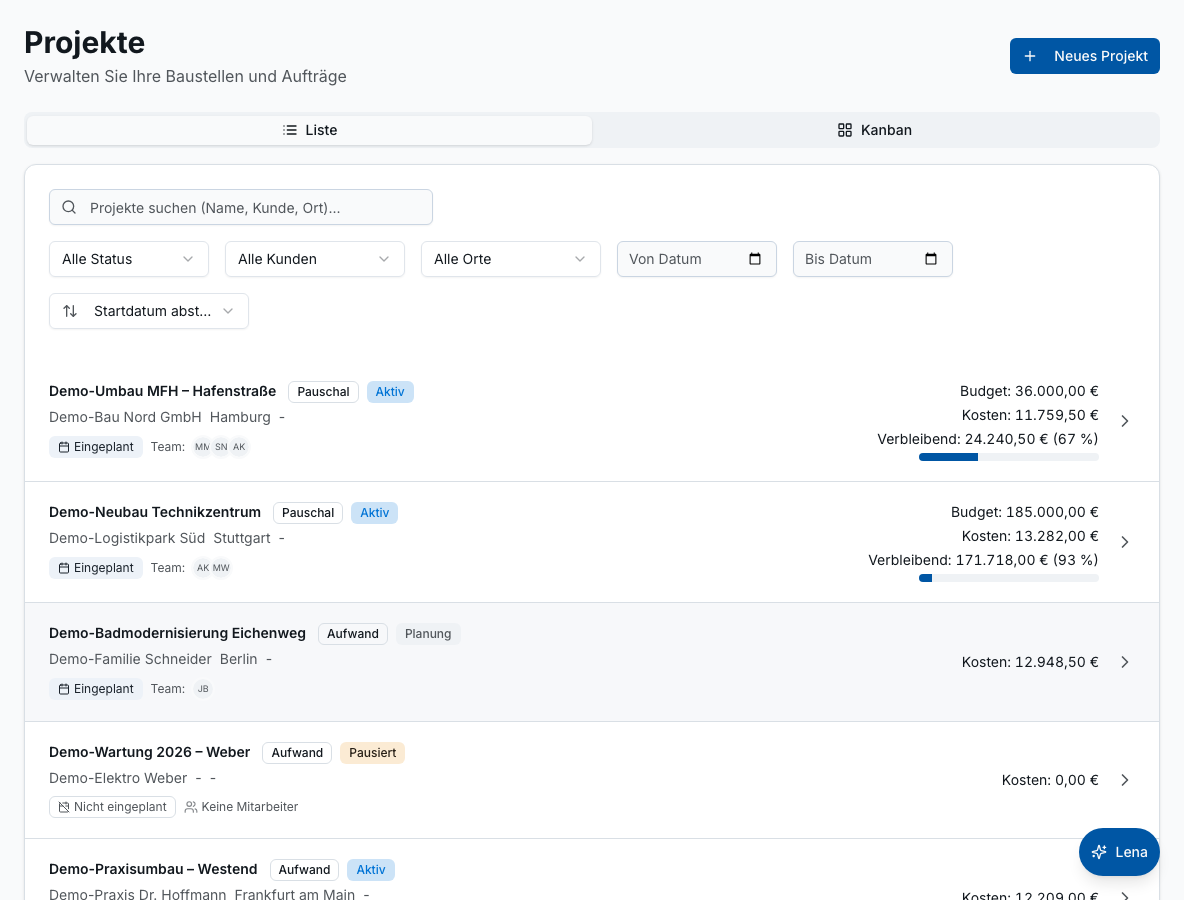Viewport: 1184px width, 900px height.
Task: Click the AK avatar on Hafenstraße project
Action: (x=239, y=447)
